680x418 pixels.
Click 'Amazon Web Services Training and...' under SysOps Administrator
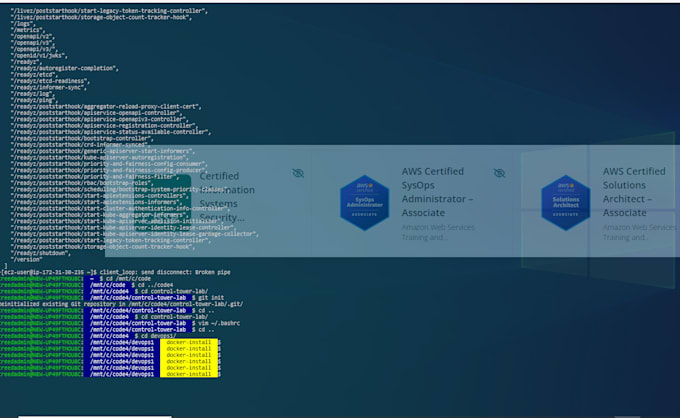click(x=438, y=232)
